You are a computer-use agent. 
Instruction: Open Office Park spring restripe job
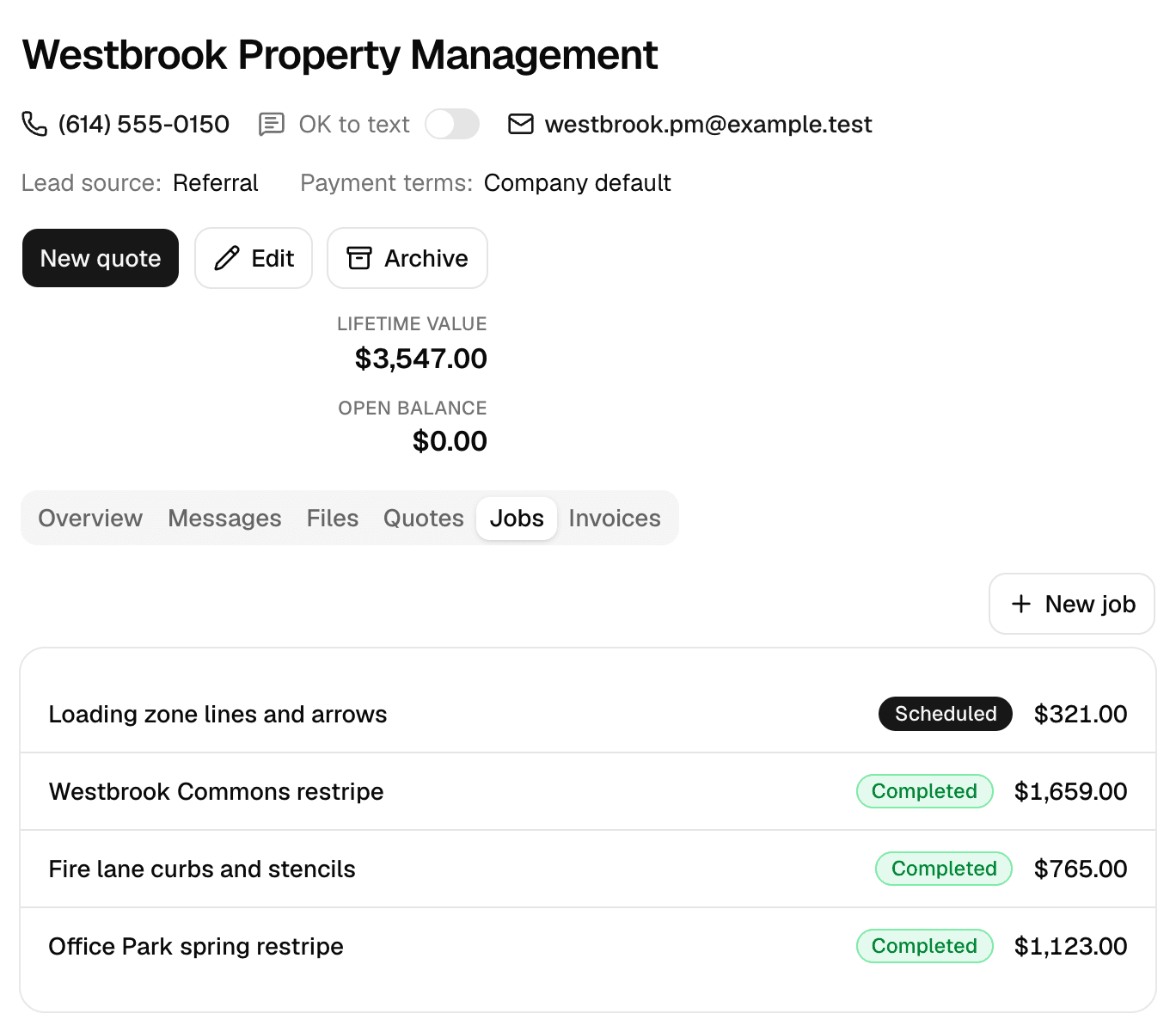[588, 946]
